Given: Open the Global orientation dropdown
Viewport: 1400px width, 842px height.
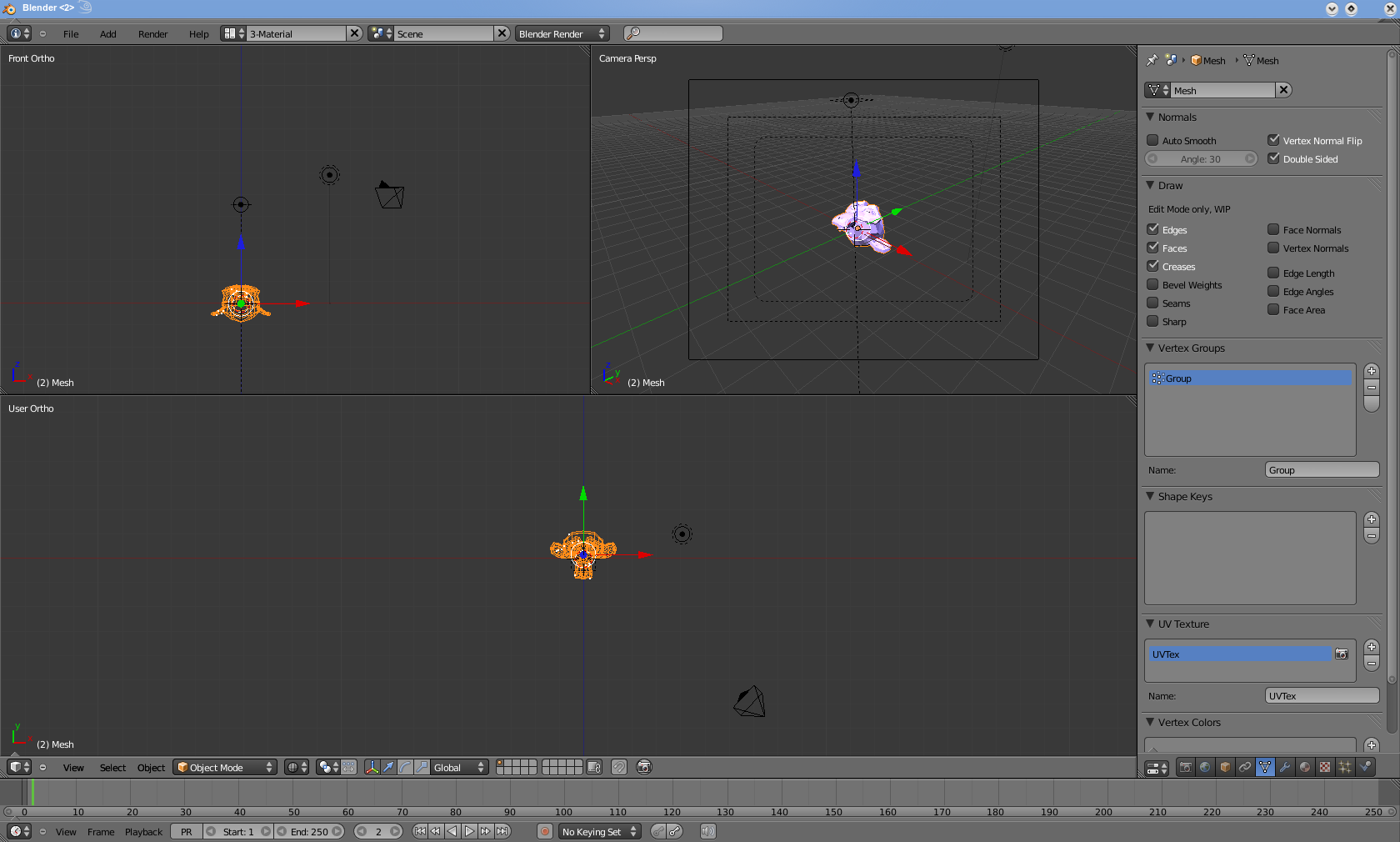Looking at the screenshot, I should [459, 767].
